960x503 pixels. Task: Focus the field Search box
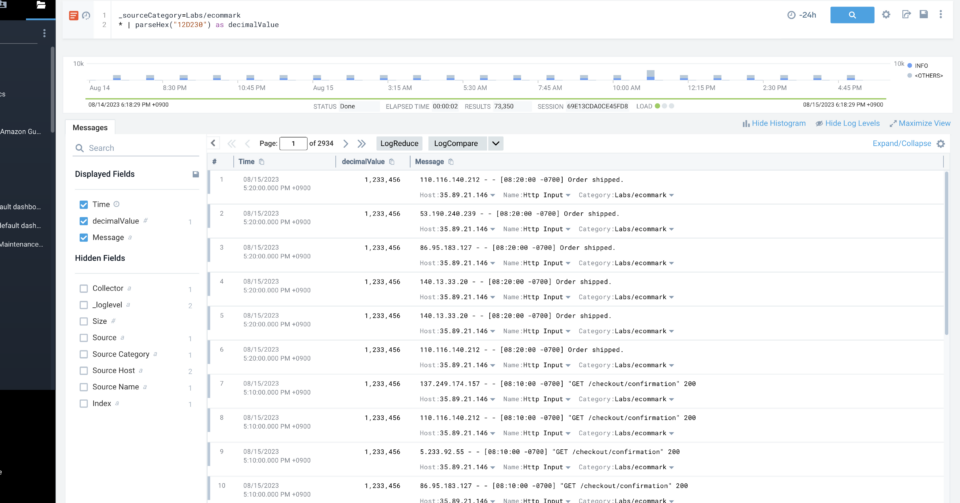(136, 148)
